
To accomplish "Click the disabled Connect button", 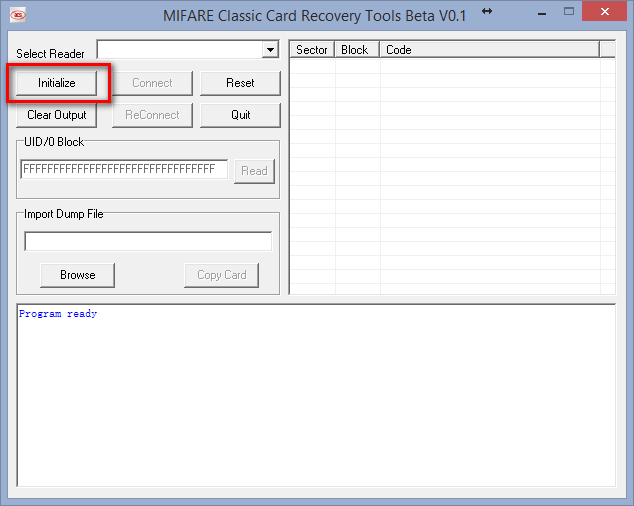I will pyautogui.click(x=152, y=83).
